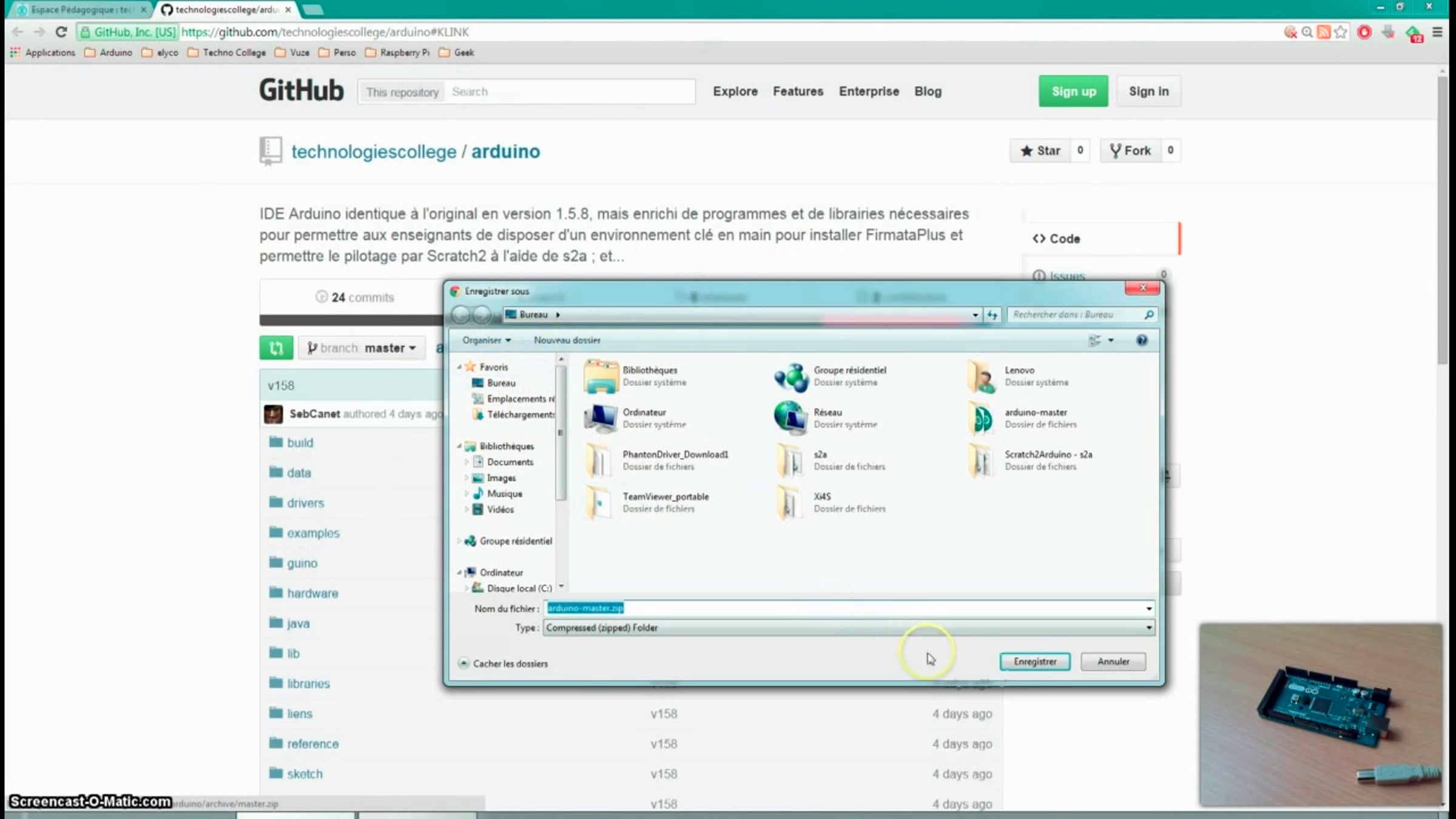Open the Explore menu on GitHub

pyautogui.click(x=735, y=92)
